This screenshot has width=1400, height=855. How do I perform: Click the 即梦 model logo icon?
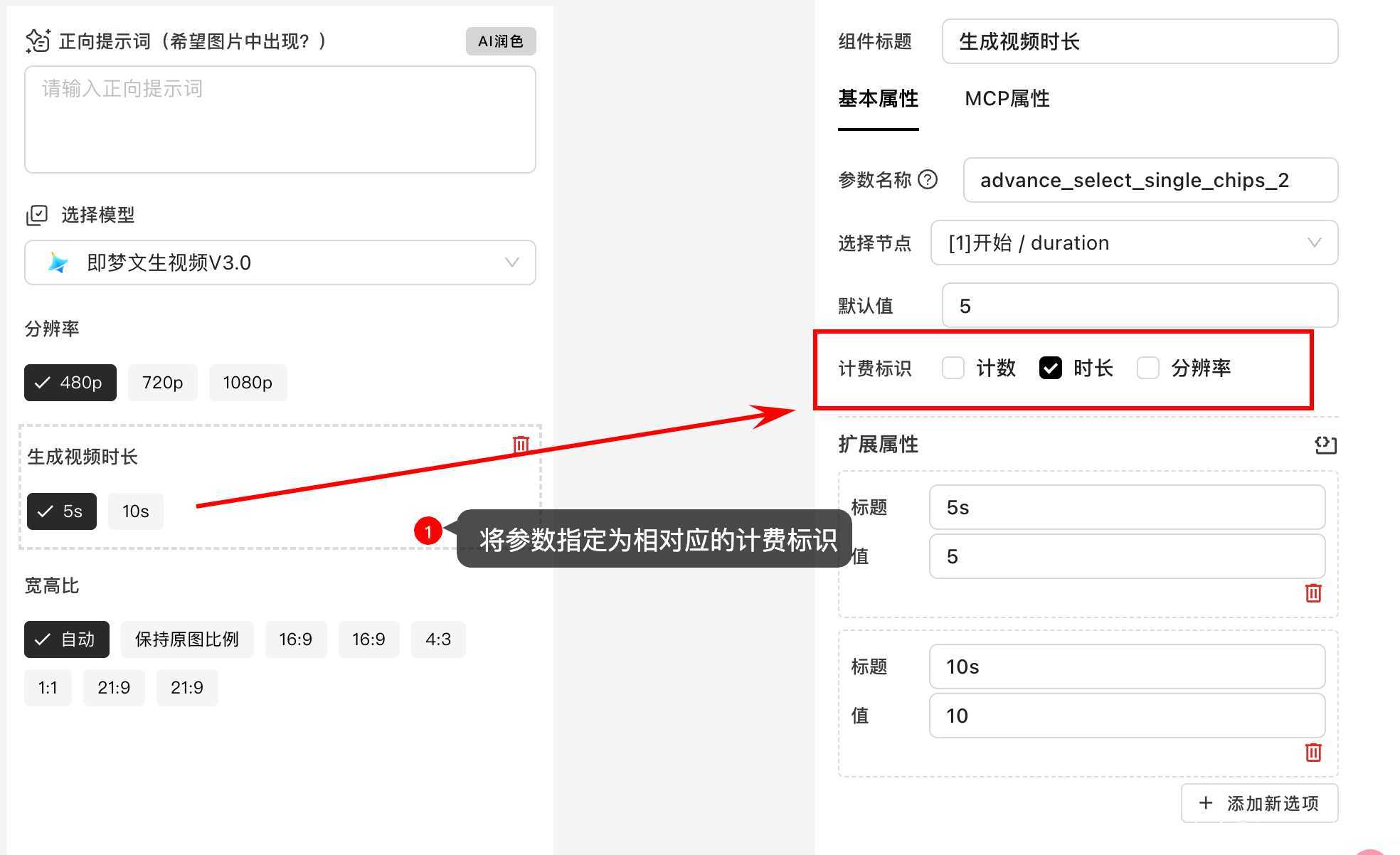point(58,262)
